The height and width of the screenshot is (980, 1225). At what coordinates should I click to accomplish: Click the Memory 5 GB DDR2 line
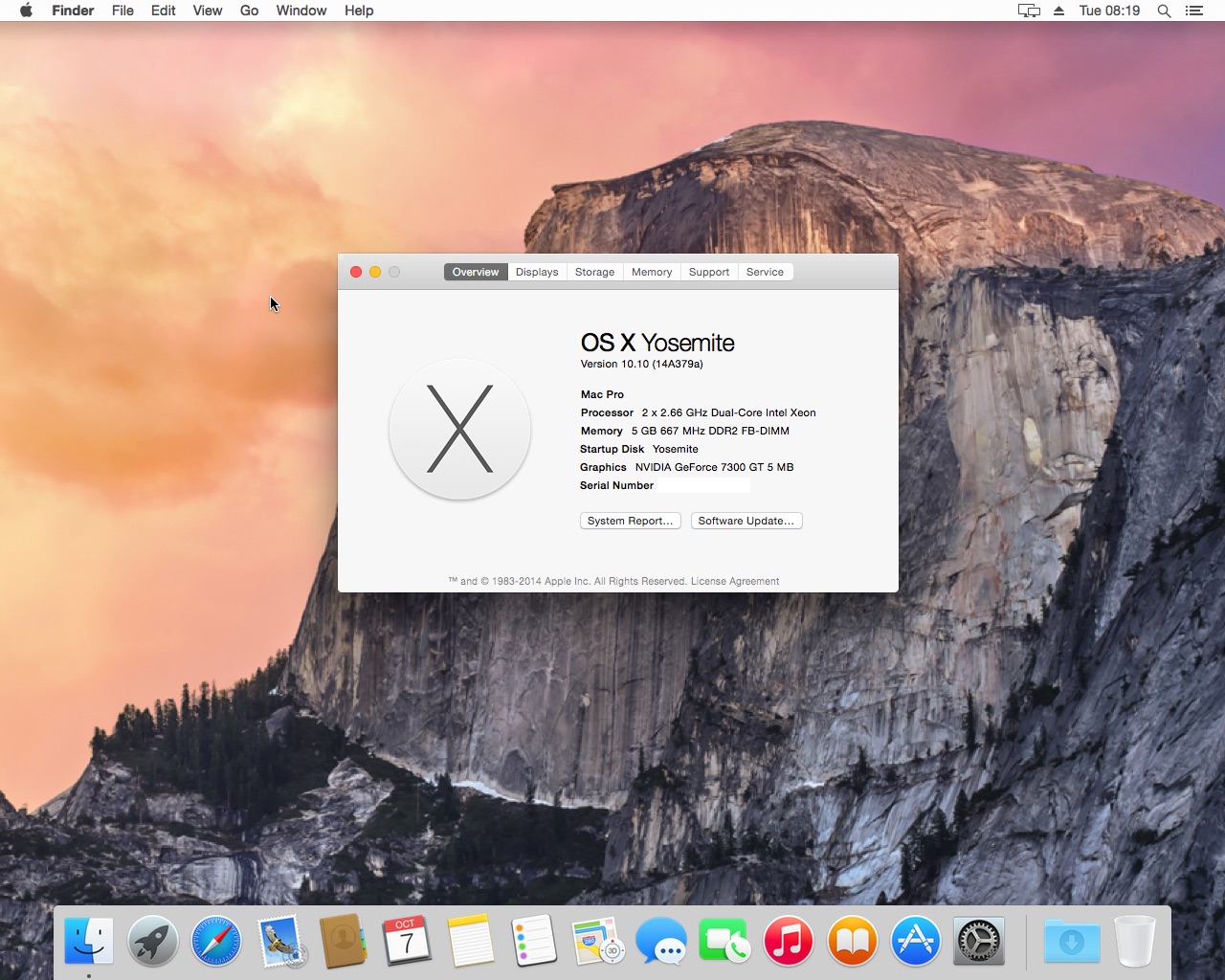point(685,431)
